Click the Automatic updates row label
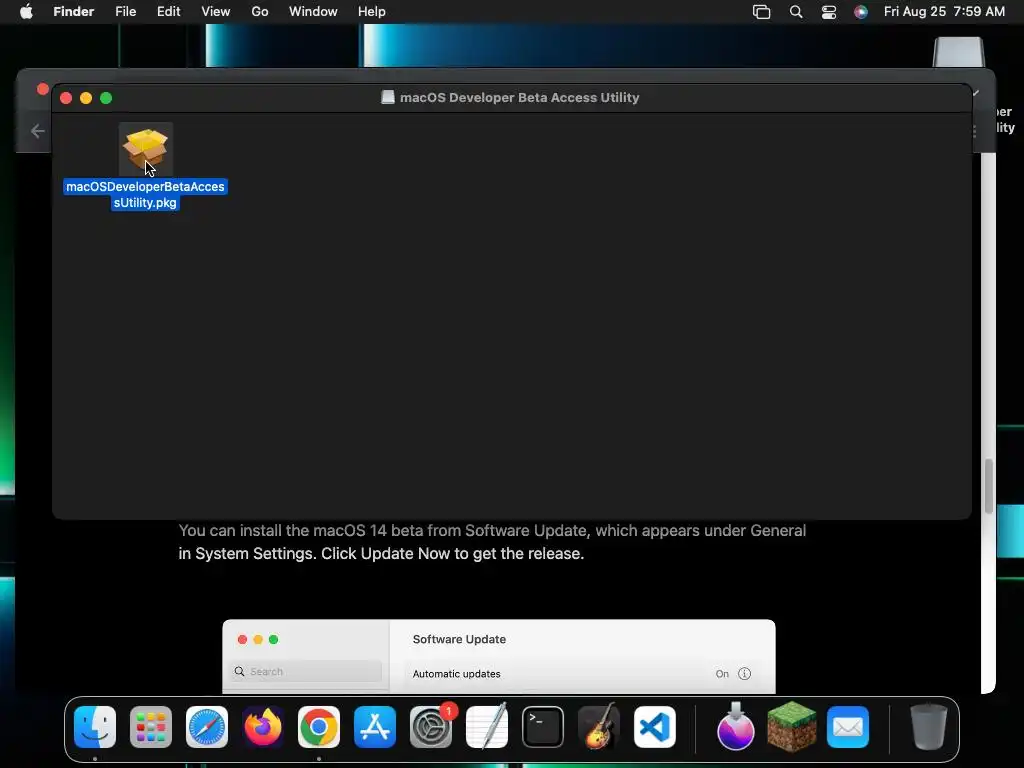1024x768 pixels. [x=456, y=674]
